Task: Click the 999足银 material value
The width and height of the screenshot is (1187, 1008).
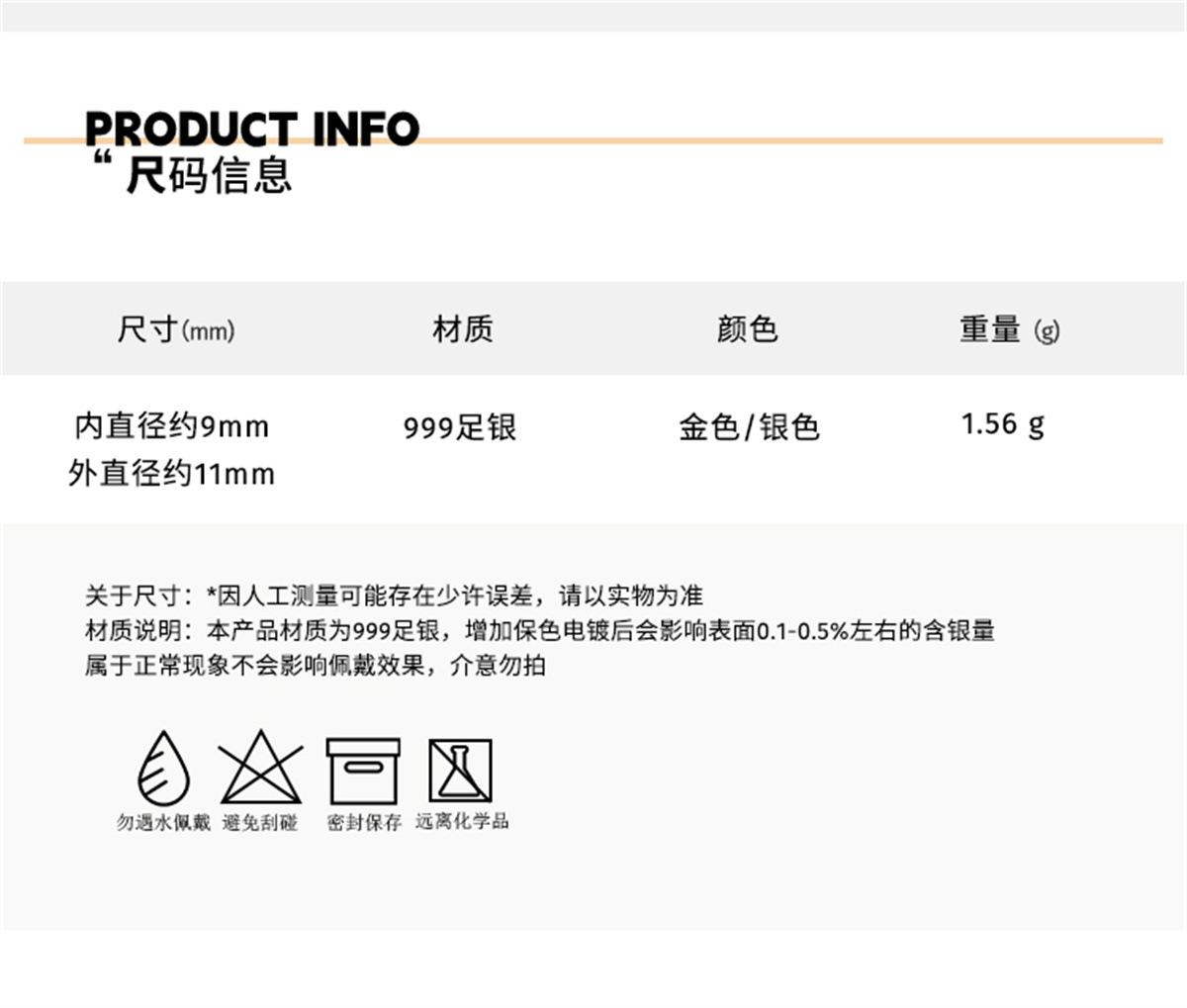Action: (460, 427)
